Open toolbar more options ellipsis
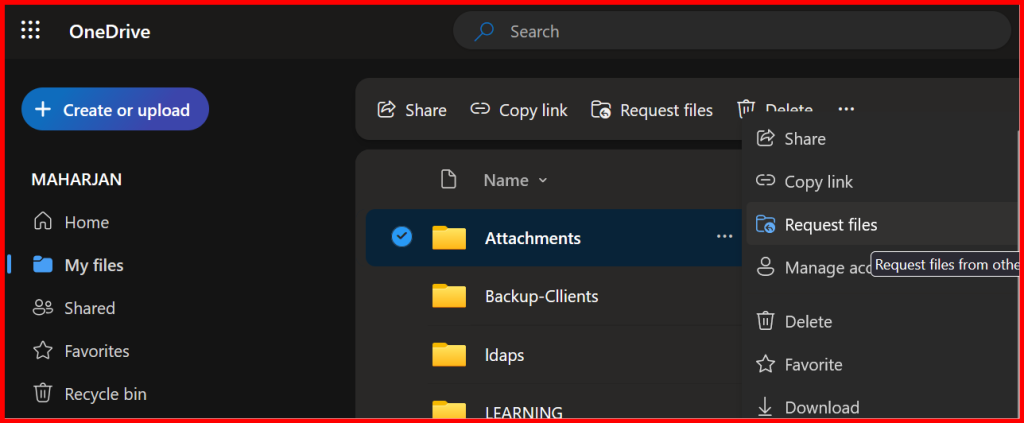 pyautogui.click(x=846, y=110)
